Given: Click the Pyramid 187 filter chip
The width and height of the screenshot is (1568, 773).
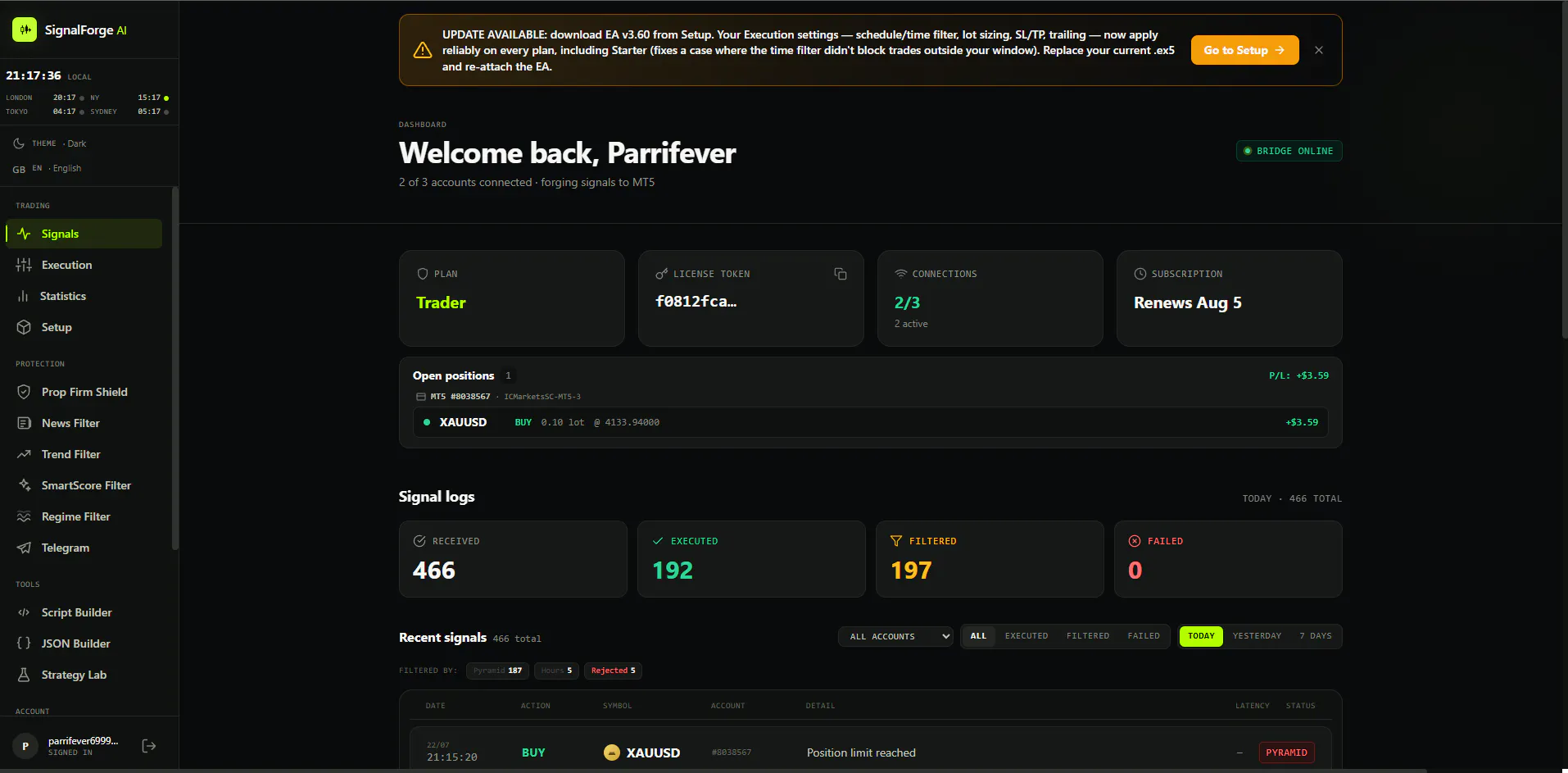Looking at the screenshot, I should pos(497,671).
